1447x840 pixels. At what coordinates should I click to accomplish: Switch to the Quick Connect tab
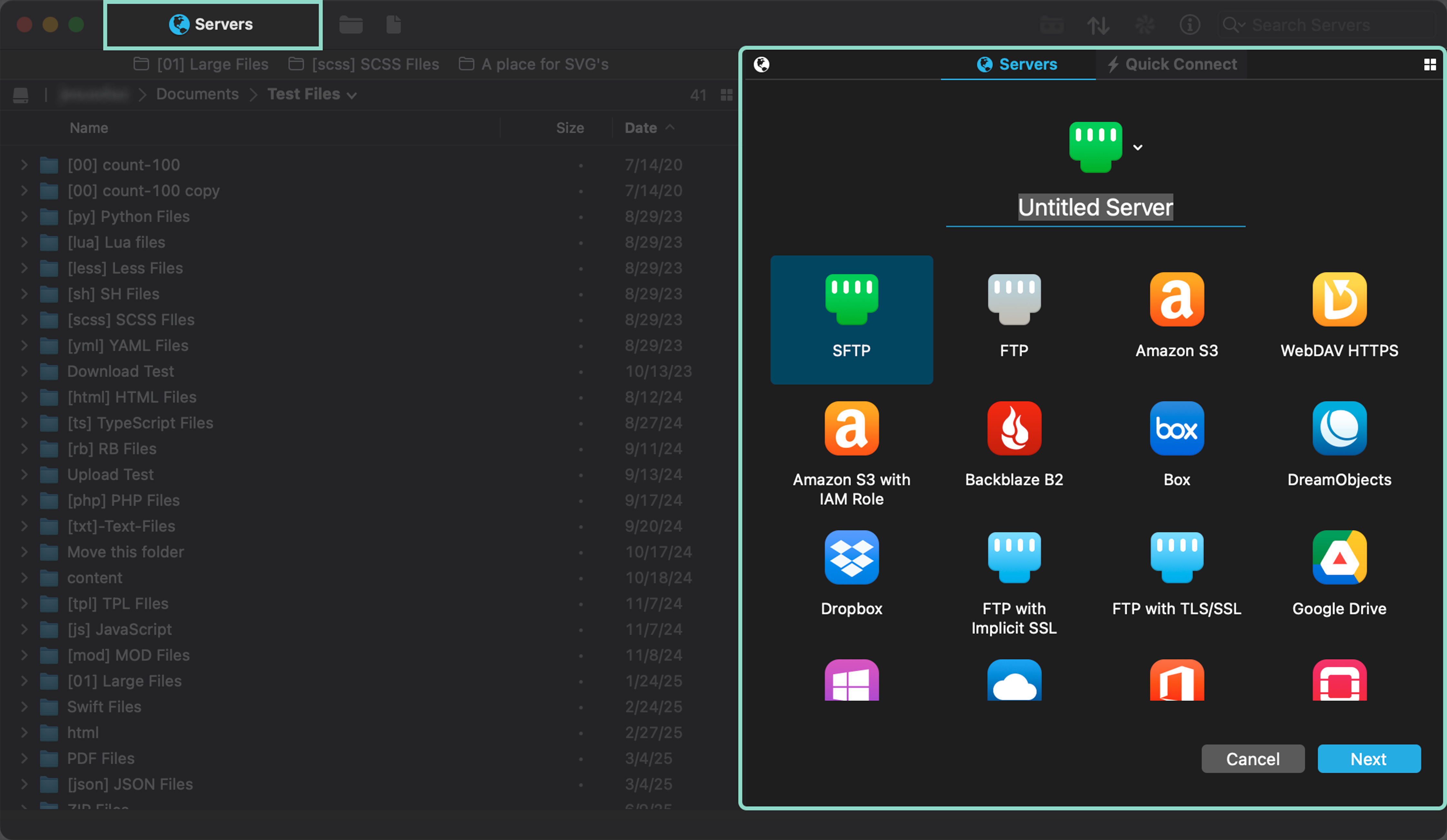pyautogui.click(x=1171, y=64)
